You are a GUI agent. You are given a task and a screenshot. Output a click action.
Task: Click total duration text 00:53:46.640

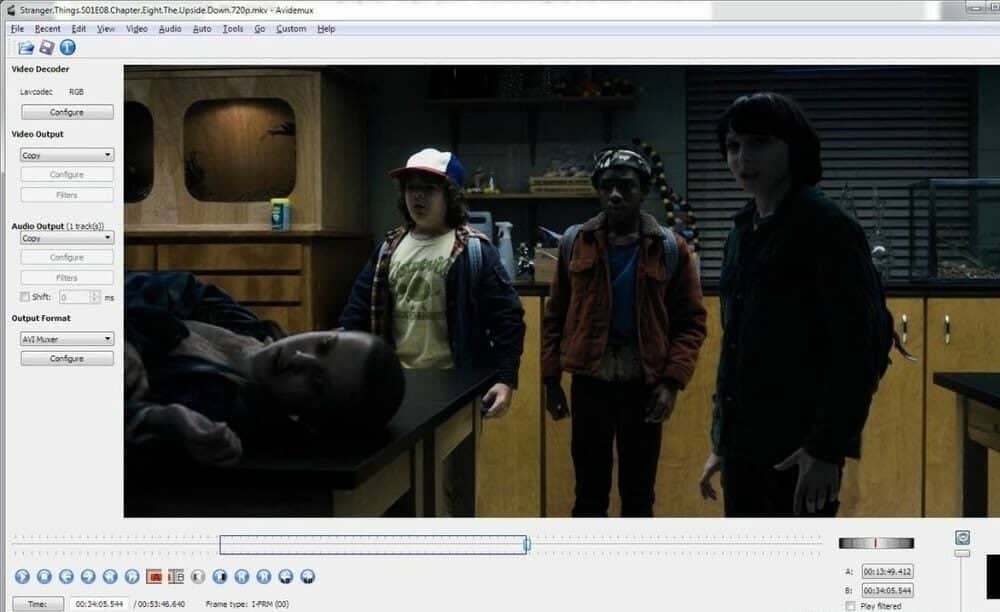pyautogui.click(x=161, y=604)
